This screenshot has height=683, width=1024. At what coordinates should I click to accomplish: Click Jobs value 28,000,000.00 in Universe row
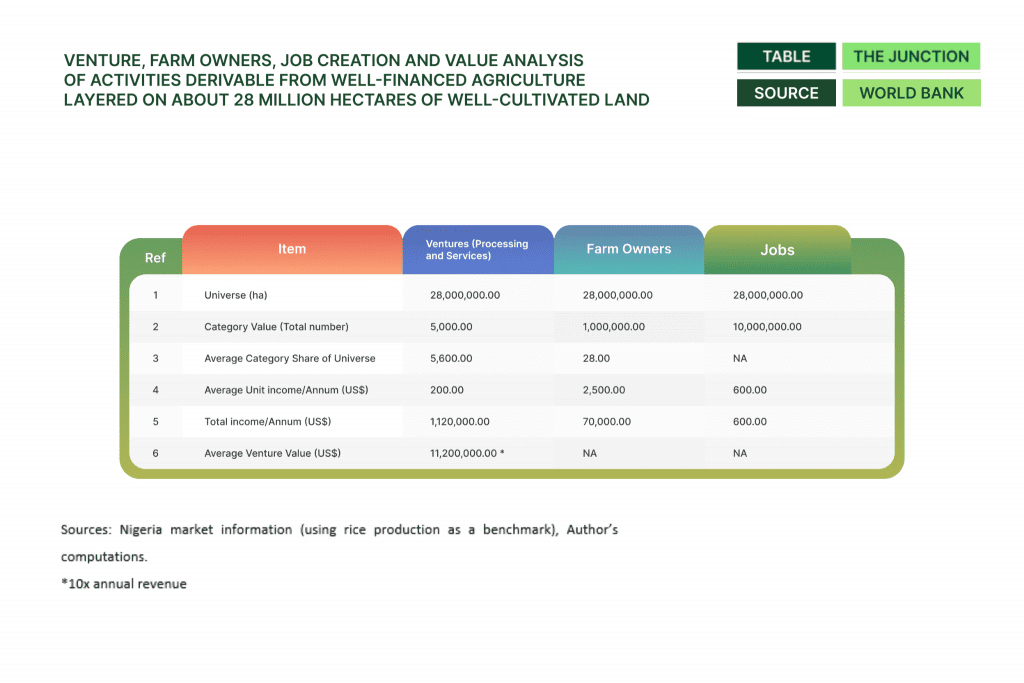coord(768,295)
